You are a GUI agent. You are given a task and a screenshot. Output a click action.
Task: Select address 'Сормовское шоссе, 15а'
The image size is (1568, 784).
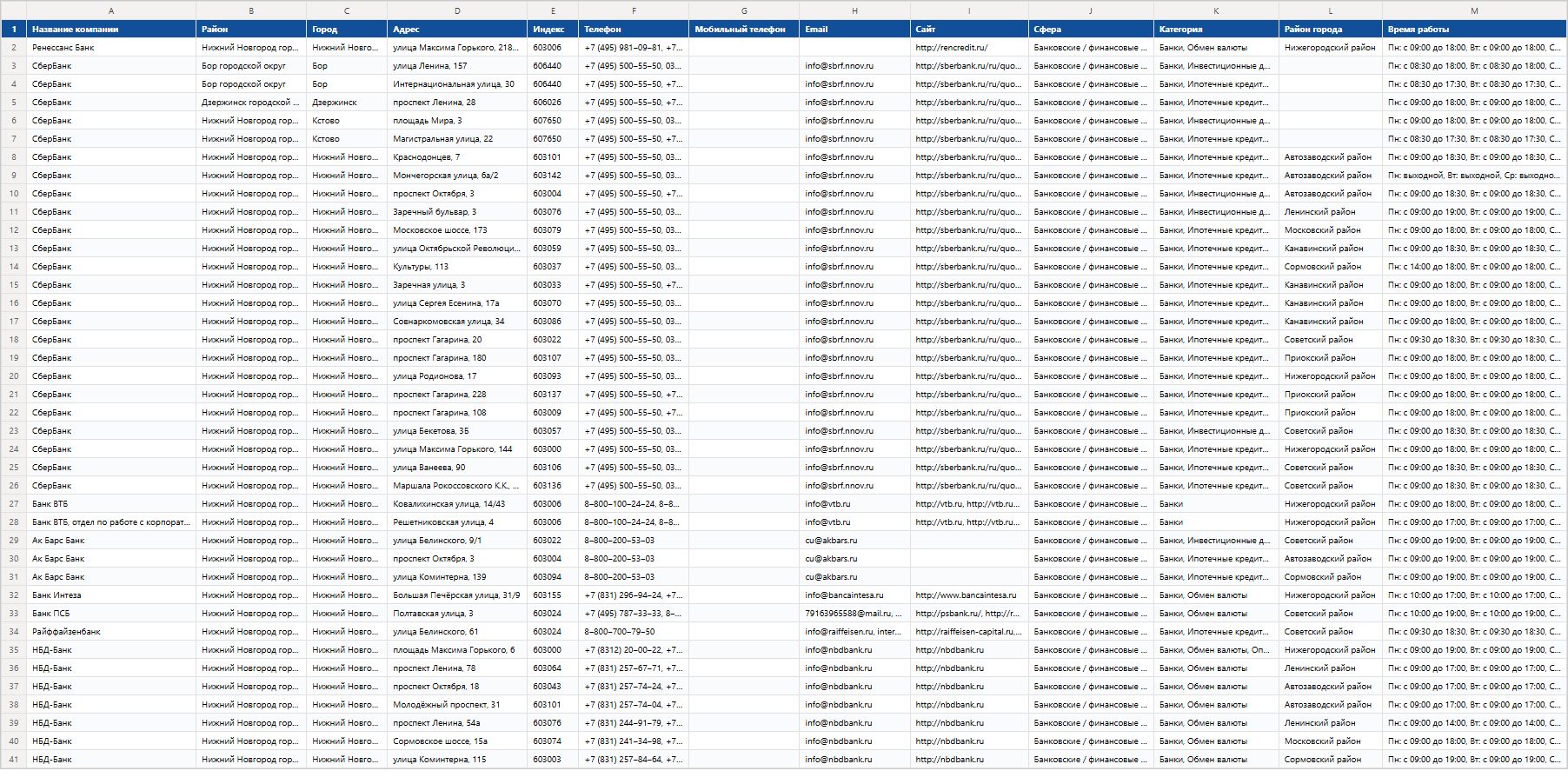click(x=457, y=741)
